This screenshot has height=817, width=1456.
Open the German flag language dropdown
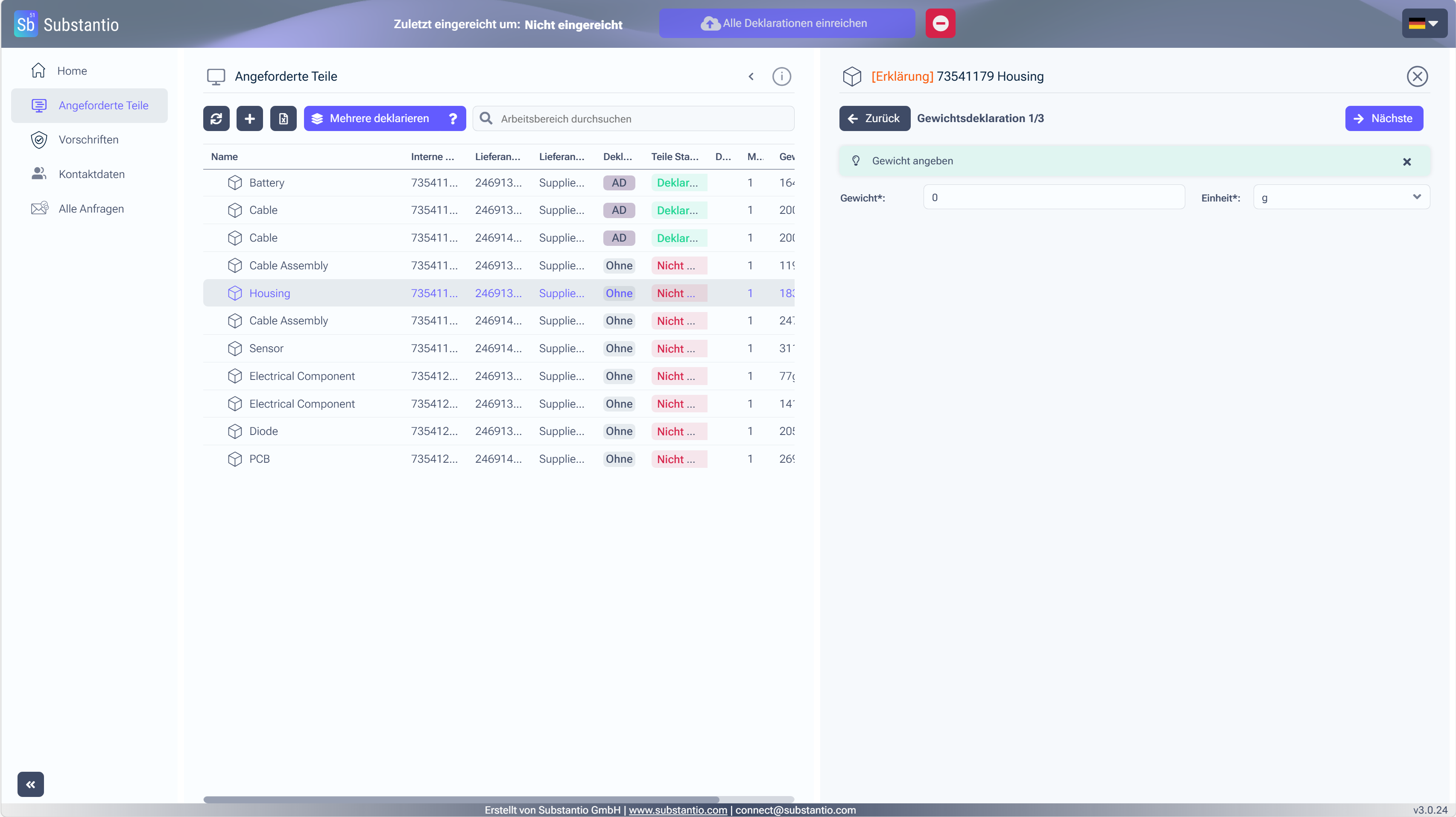point(1424,23)
